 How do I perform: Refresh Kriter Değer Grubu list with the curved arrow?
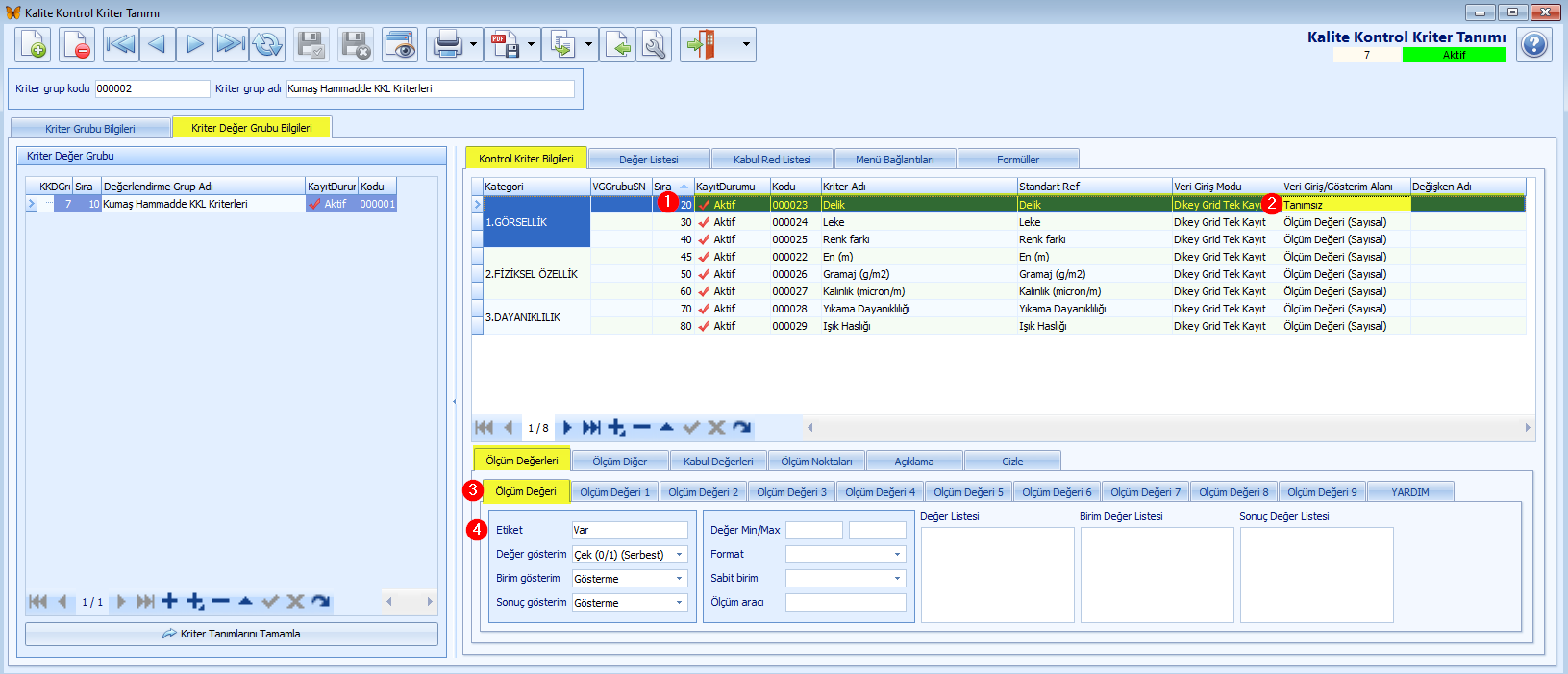pos(320,602)
